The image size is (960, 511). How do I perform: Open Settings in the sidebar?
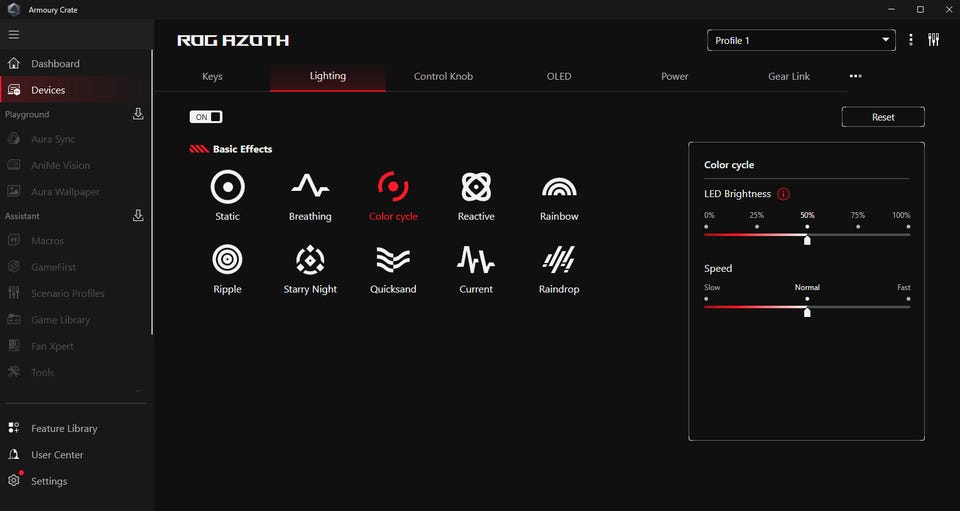click(x=49, y=481)
